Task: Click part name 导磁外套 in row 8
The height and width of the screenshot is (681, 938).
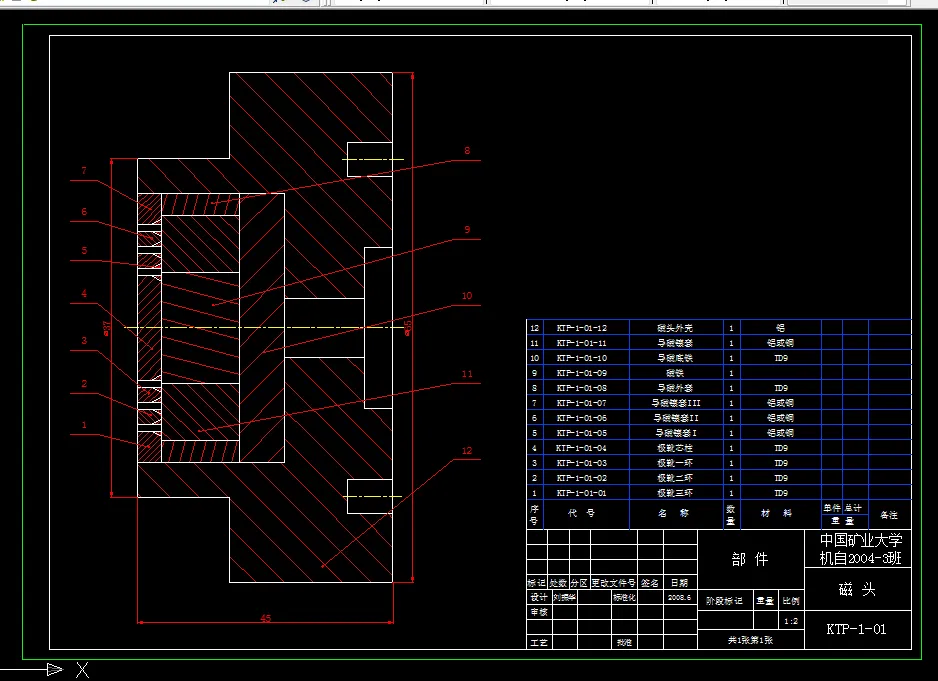Action: (675, 388)
